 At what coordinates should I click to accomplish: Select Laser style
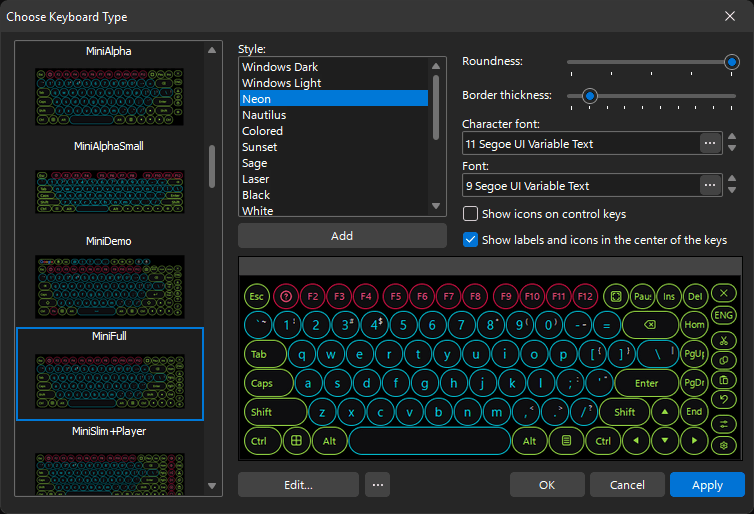click(334, 179)
